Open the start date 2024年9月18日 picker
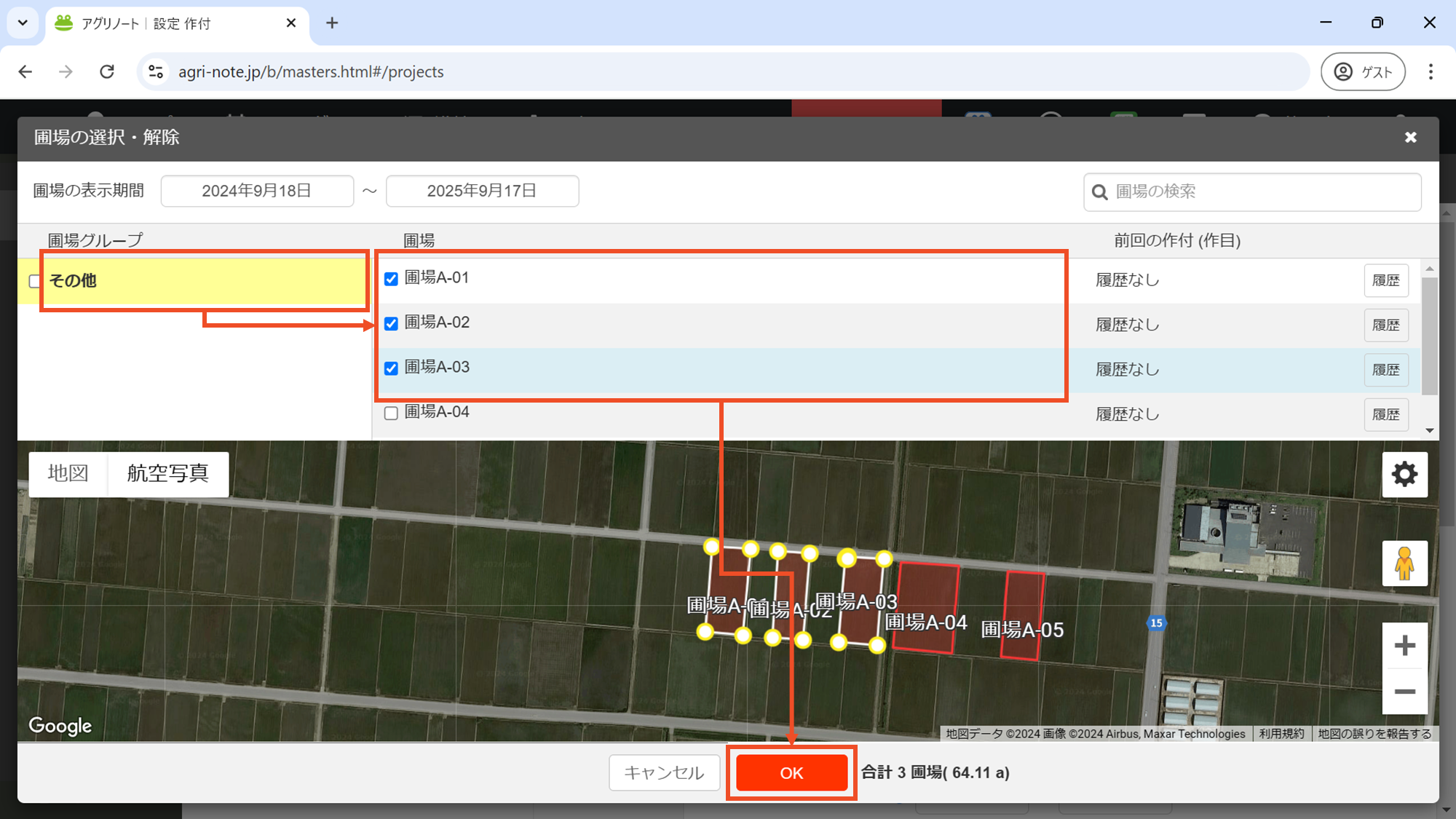 point(257,191)
